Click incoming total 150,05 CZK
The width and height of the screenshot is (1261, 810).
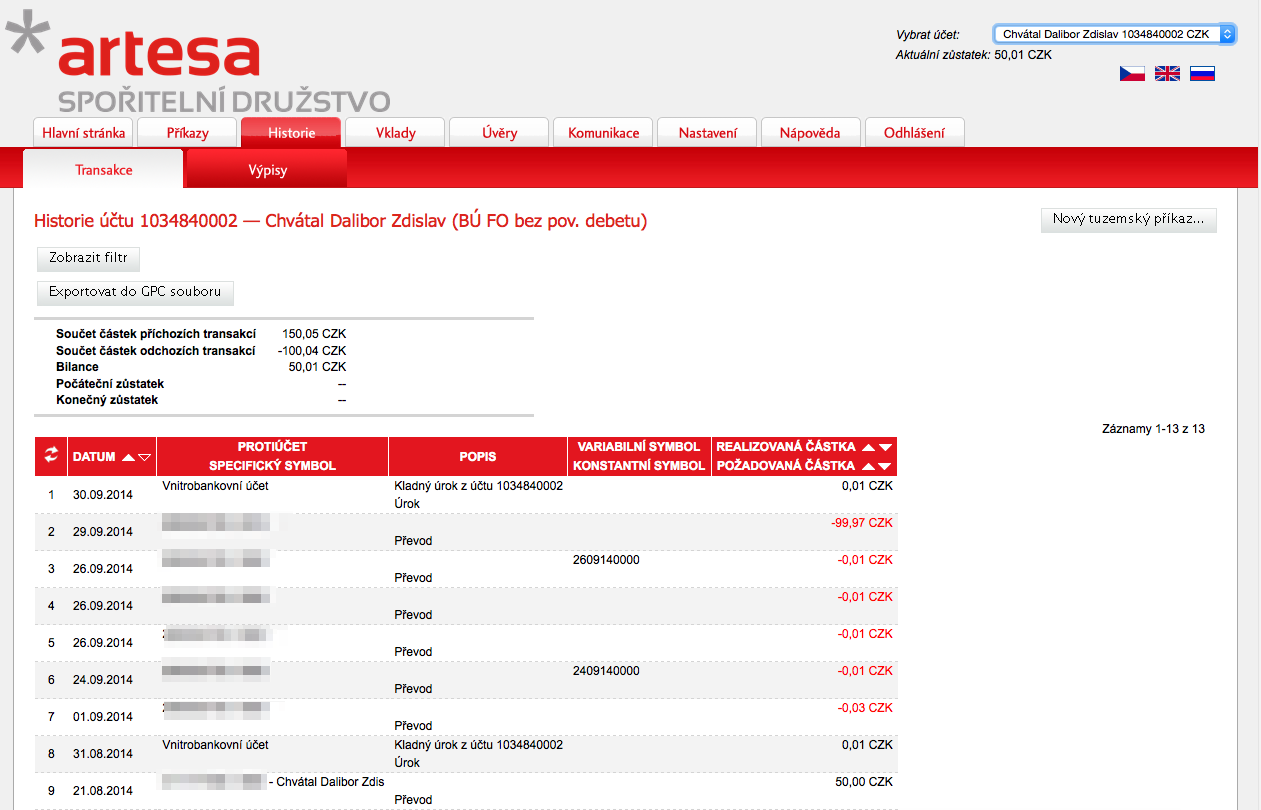point(314,334)
